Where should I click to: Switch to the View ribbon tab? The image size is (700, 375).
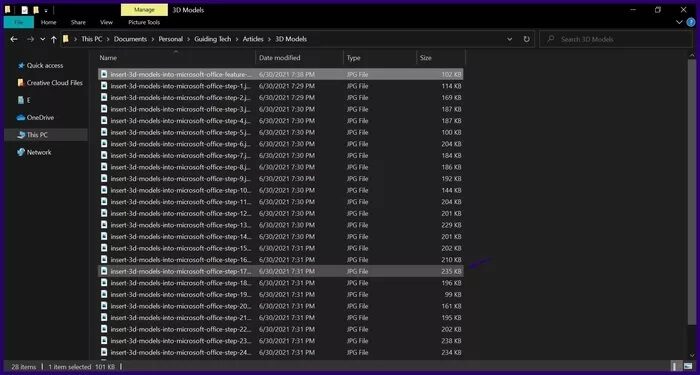pyautogui.click(x=106, y=22)
